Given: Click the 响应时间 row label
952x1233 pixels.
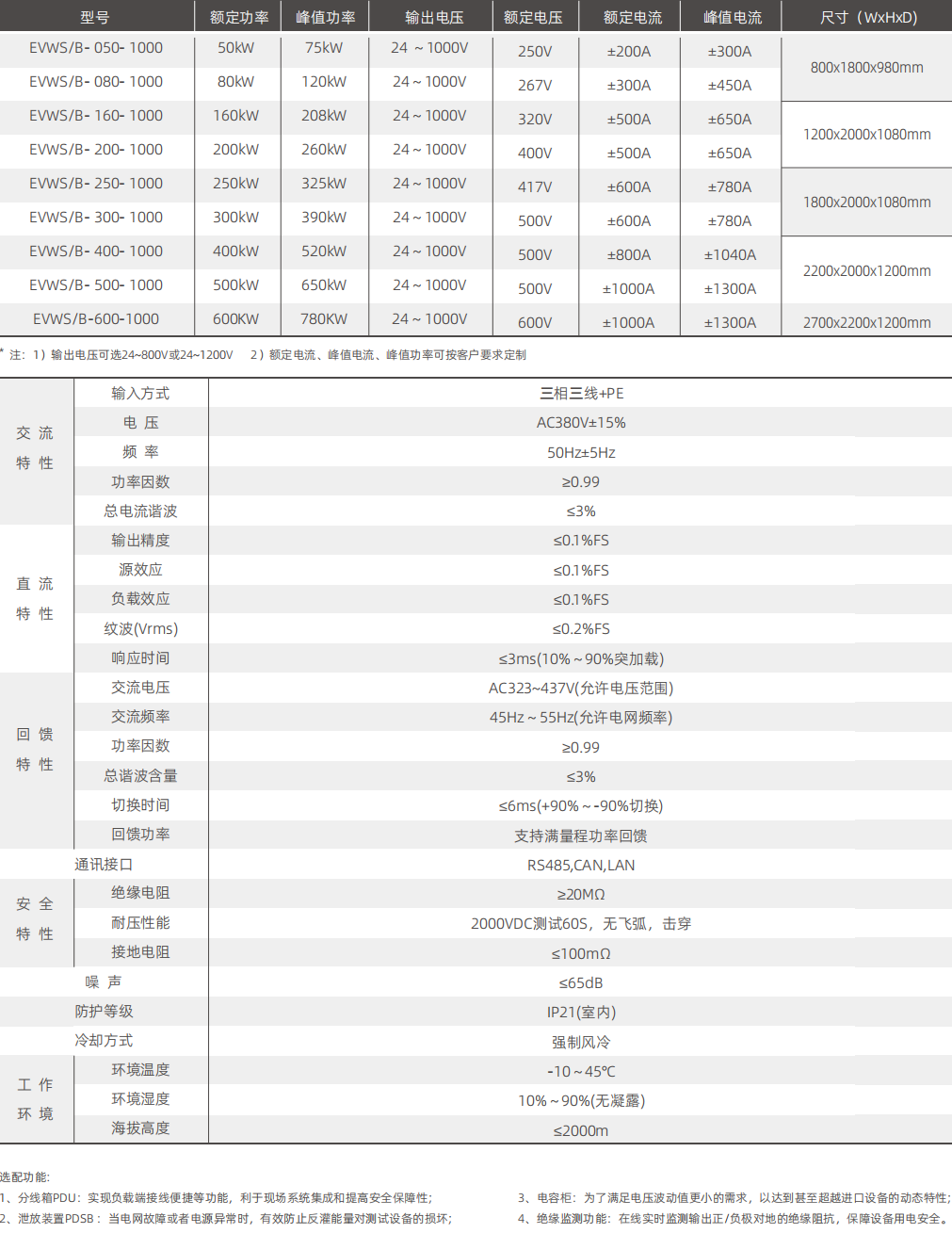Looking at the screenshot, I should (x=140, y=658).
